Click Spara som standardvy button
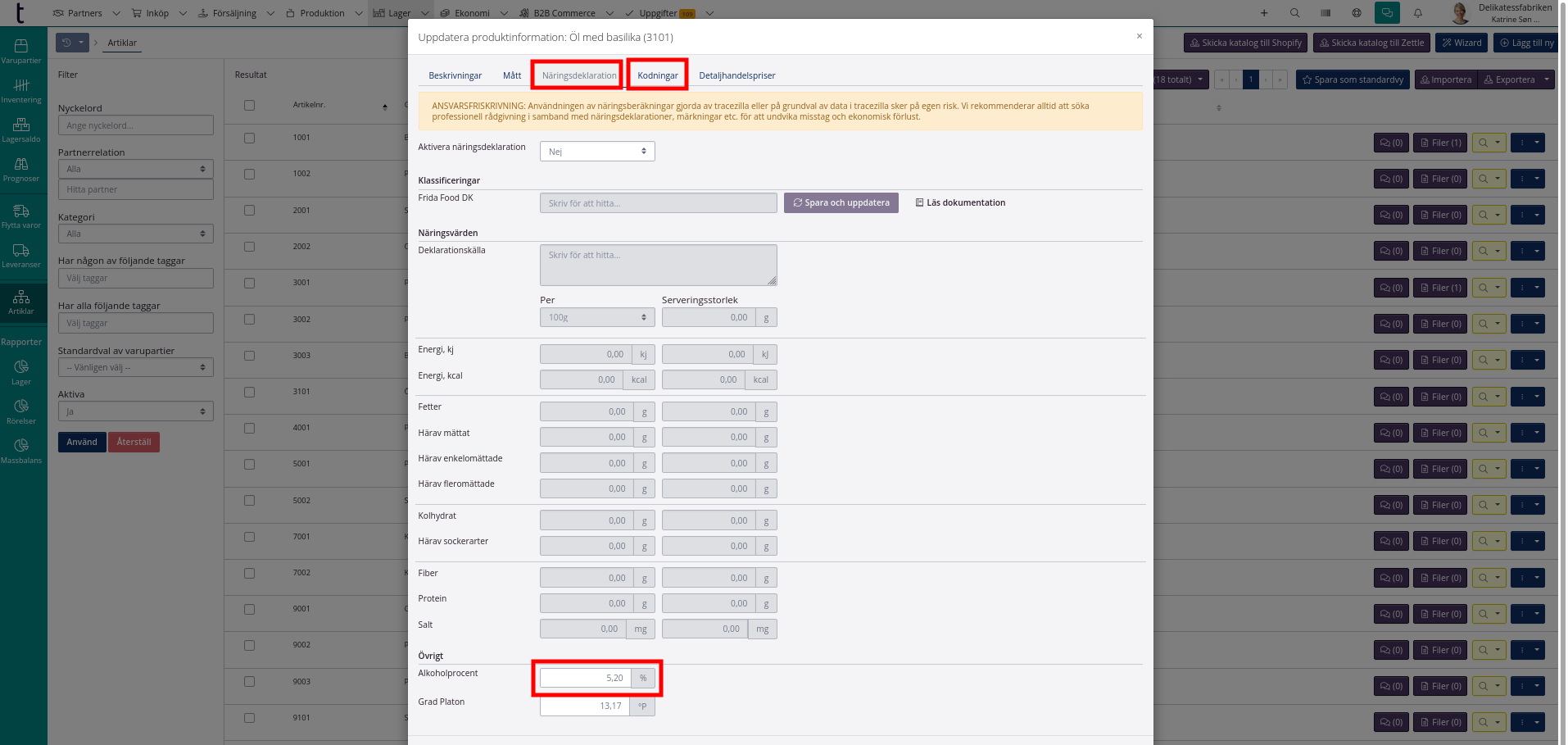The height and width of the screenshot is (745, 1568). 1353,79
